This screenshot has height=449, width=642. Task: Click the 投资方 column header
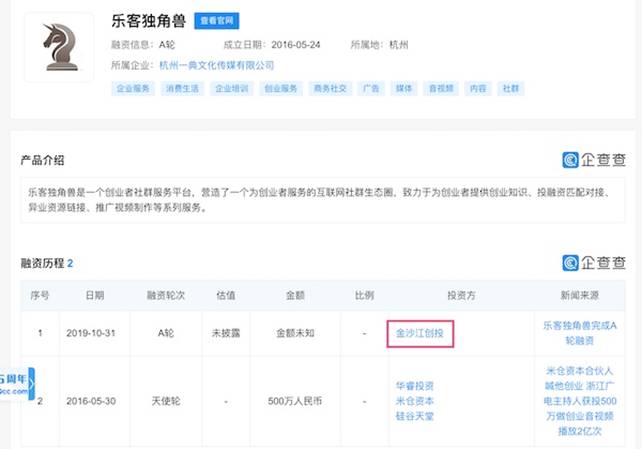coord(461,296)
